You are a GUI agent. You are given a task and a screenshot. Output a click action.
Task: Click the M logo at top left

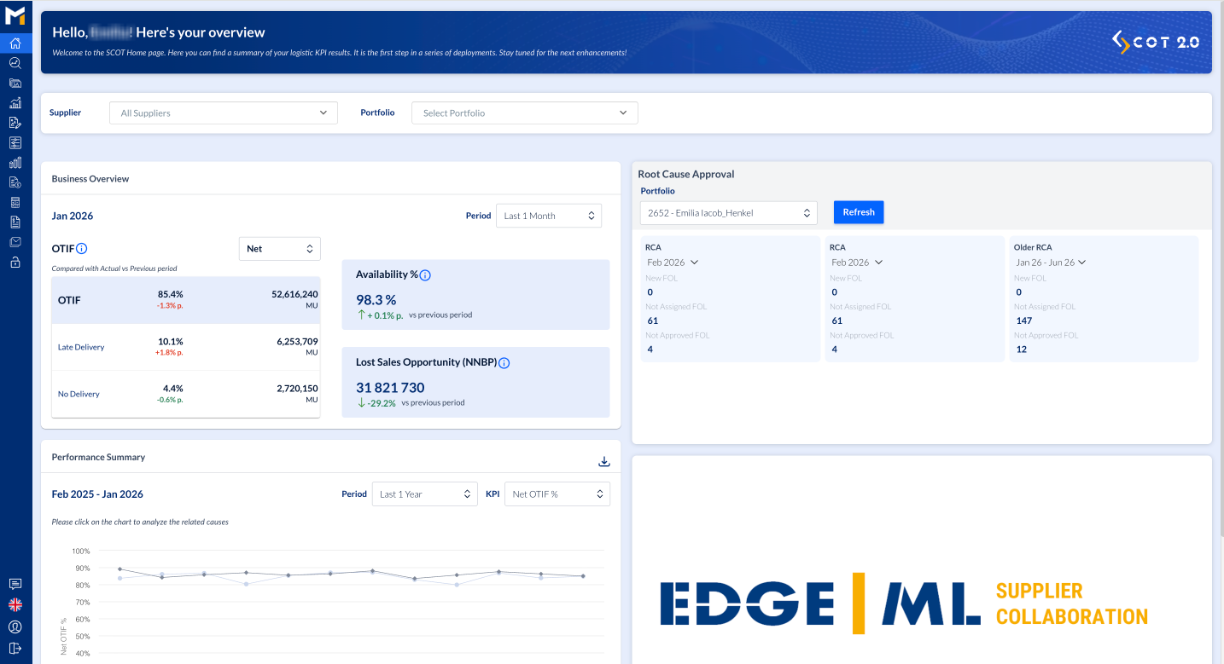[x=15, y=16]
